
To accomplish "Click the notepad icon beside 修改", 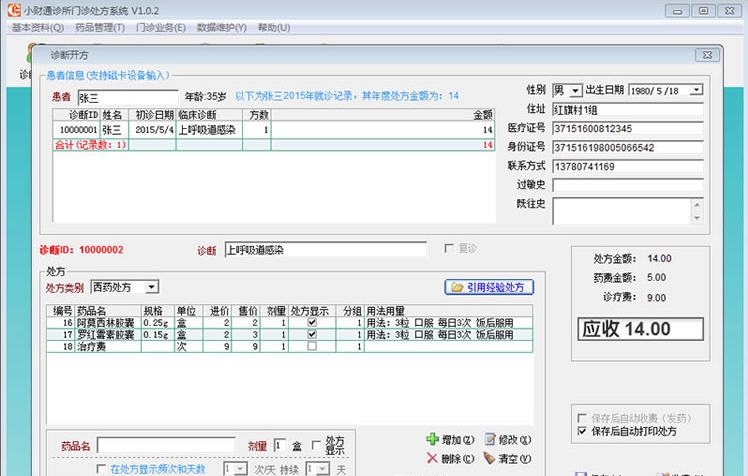I will pos(490,439).
